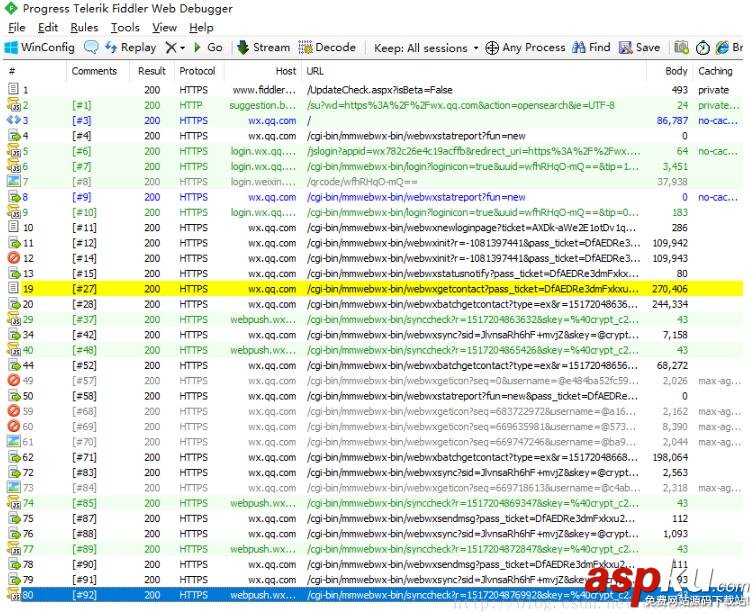Image resolution: width=755 pixels, height=613 pixels.
Task: Click the blocked red icon of session 12
Action: (x=14, y=258)
